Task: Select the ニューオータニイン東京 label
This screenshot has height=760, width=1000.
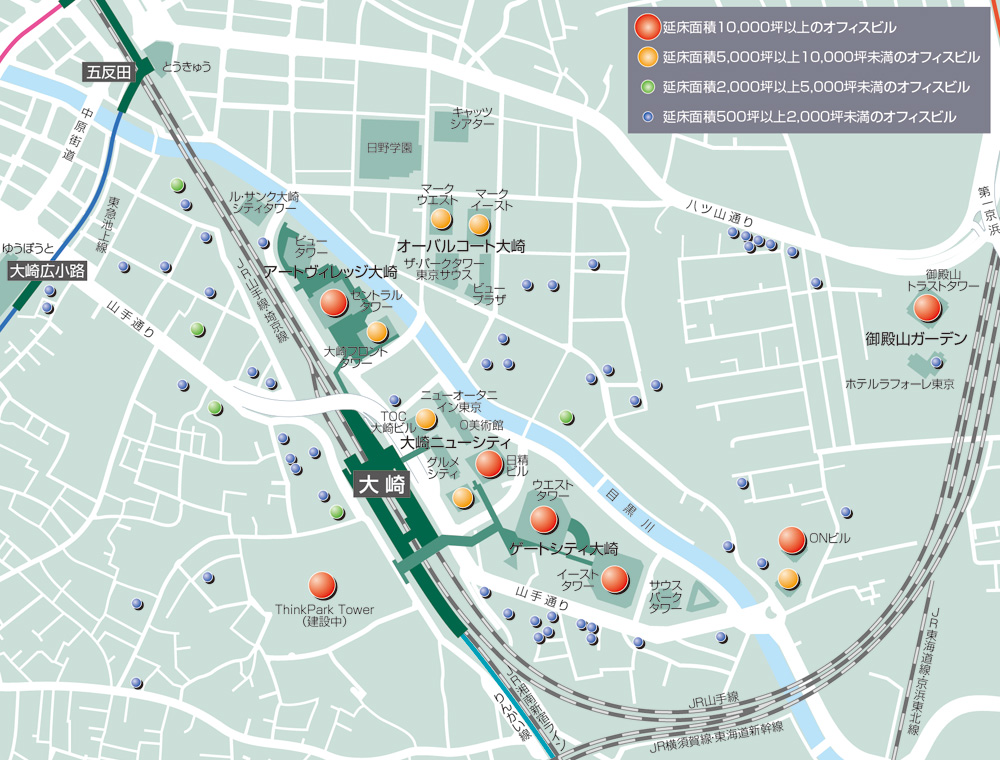Action: point(459,400)
